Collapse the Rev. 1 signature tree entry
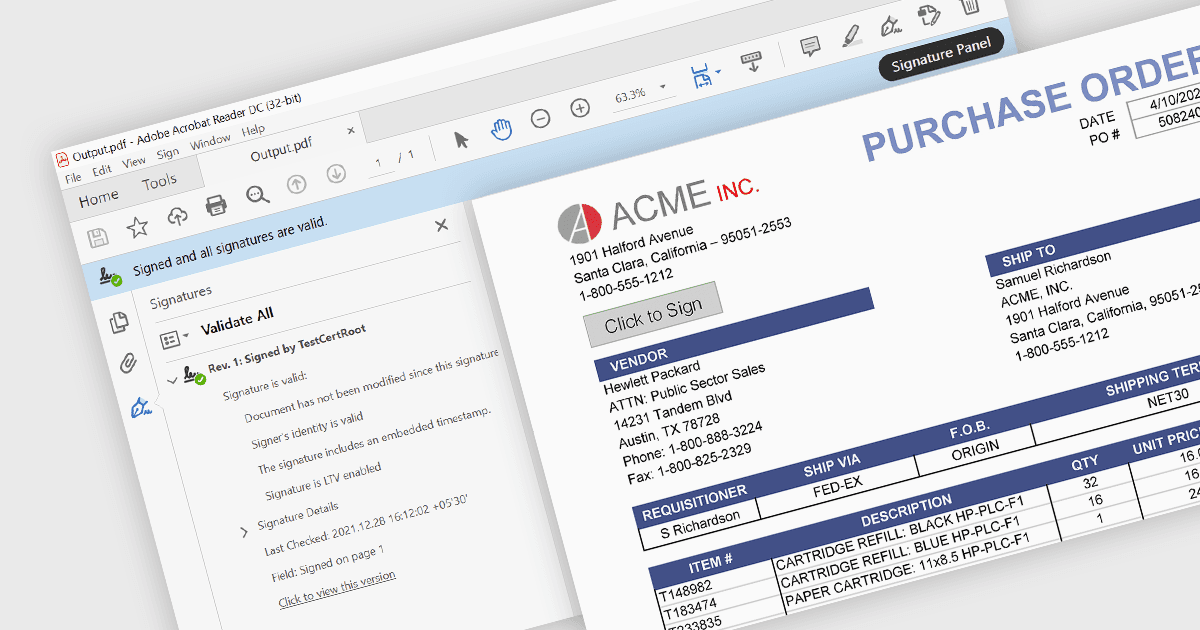 [174, 381]
